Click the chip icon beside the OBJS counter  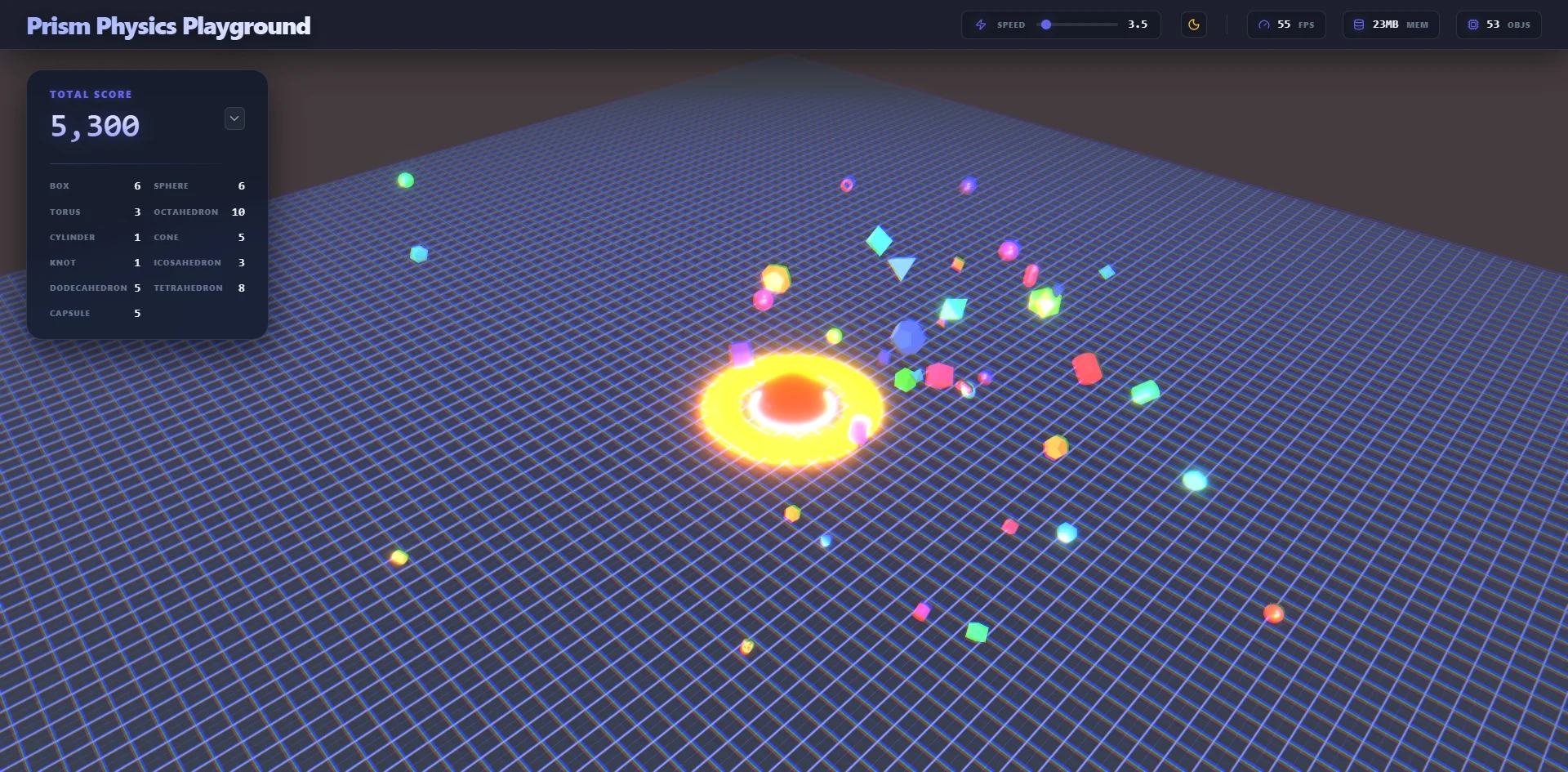(x=1473, y=24)
